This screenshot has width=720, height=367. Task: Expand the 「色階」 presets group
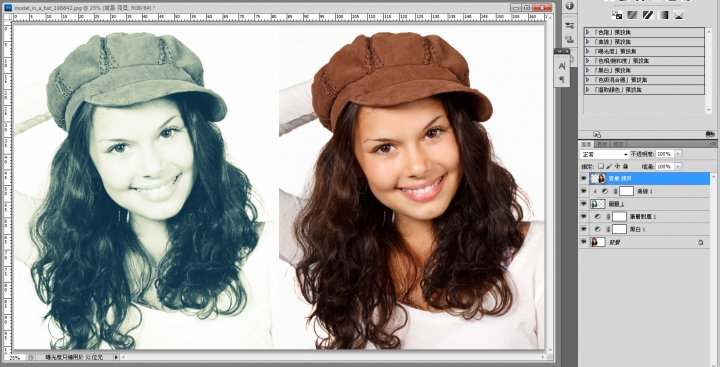pos(588,32)
